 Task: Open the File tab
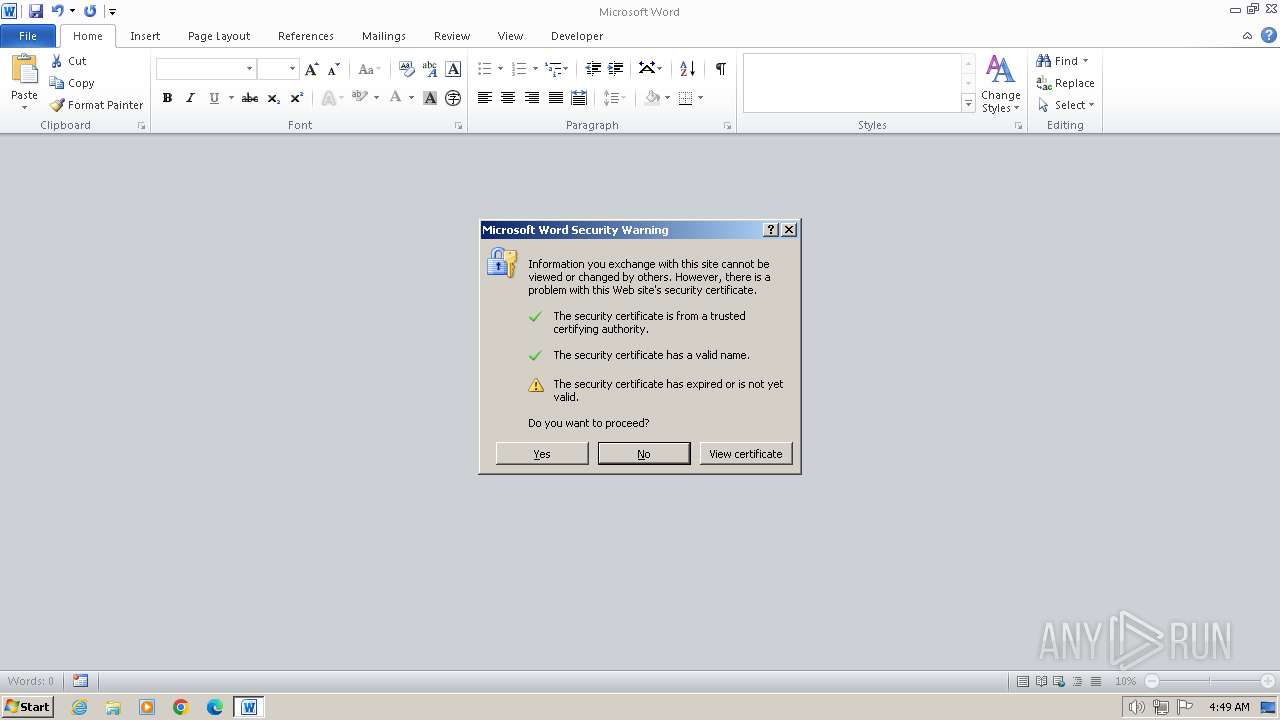28,36
